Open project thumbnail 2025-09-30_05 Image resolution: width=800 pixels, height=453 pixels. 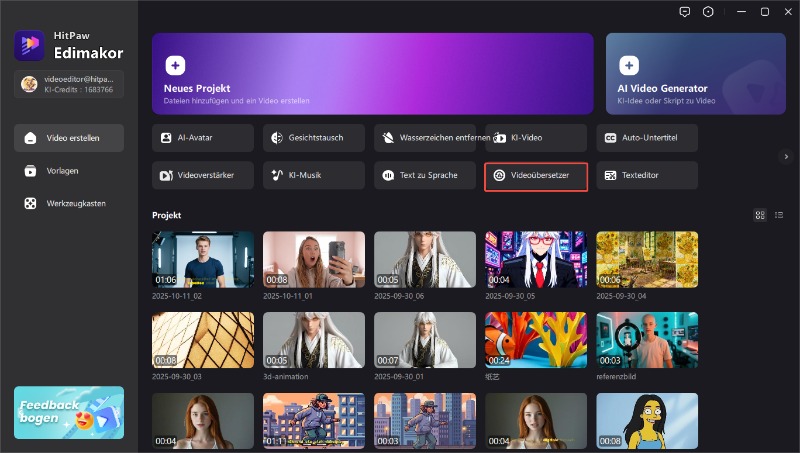(x=536, y=260)
